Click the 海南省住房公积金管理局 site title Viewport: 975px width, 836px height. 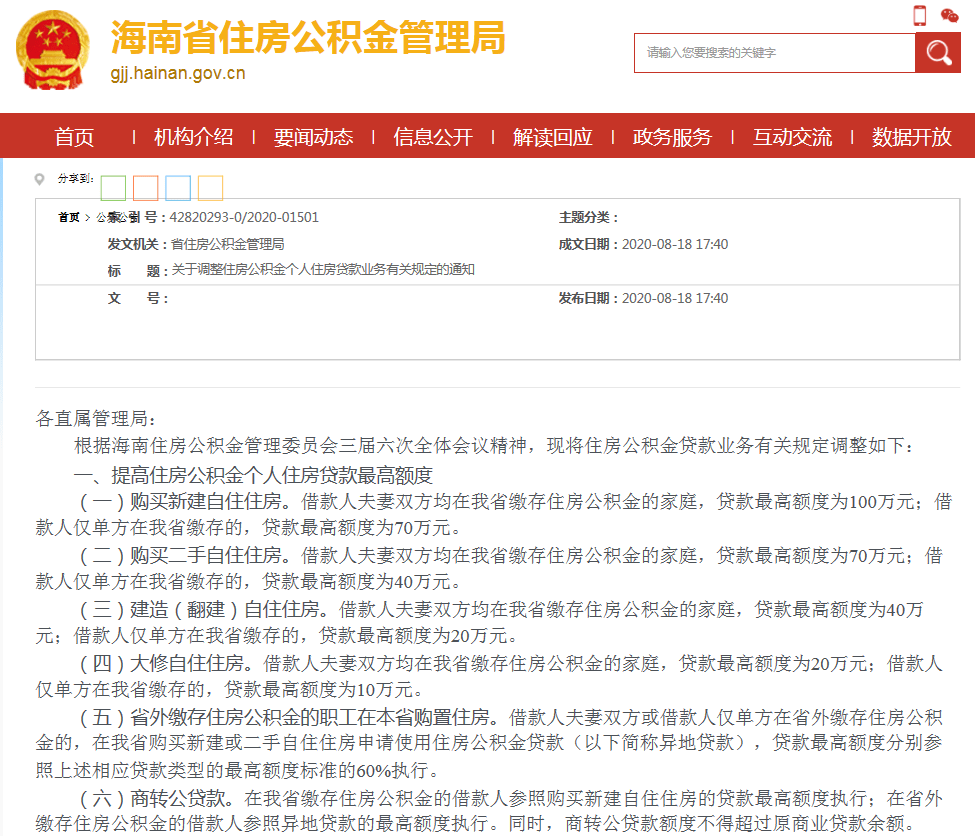[308, 37]
